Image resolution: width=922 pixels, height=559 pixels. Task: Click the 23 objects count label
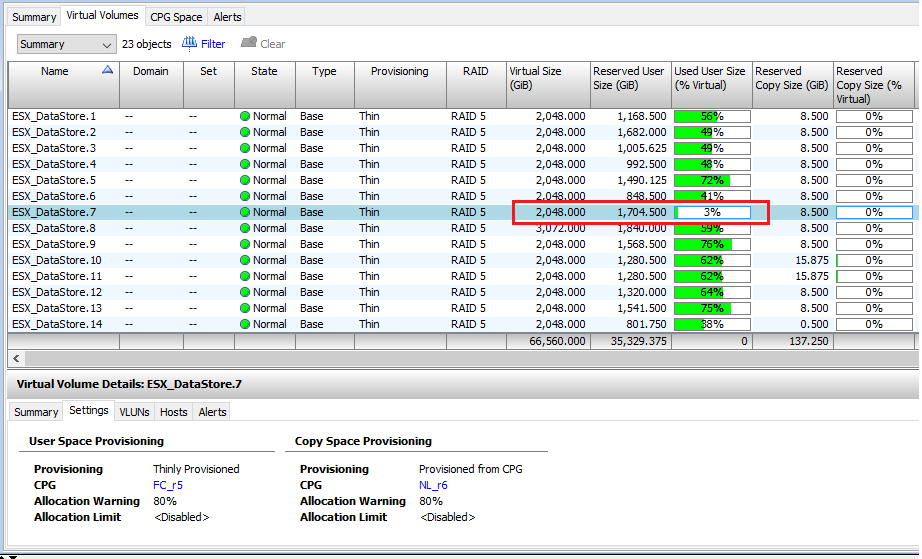pos(146,44)
